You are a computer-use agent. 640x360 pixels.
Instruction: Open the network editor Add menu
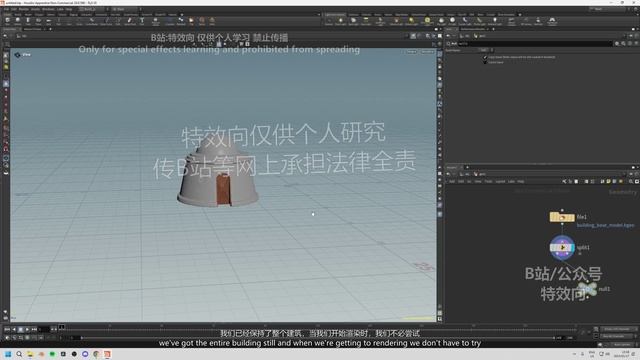[x=452, y=181]
